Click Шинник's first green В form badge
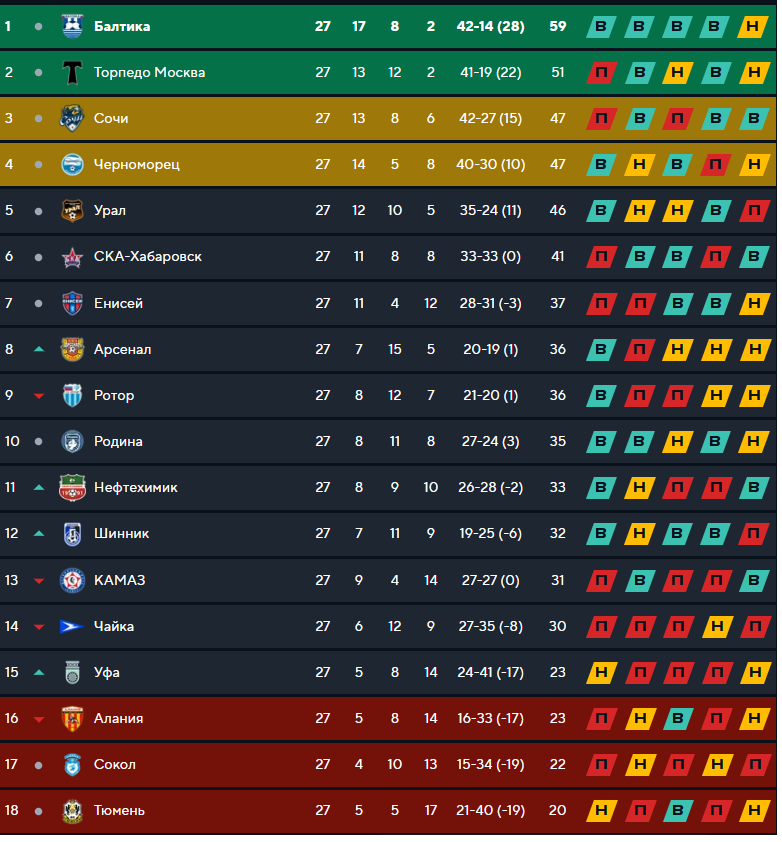 point(601,533)
